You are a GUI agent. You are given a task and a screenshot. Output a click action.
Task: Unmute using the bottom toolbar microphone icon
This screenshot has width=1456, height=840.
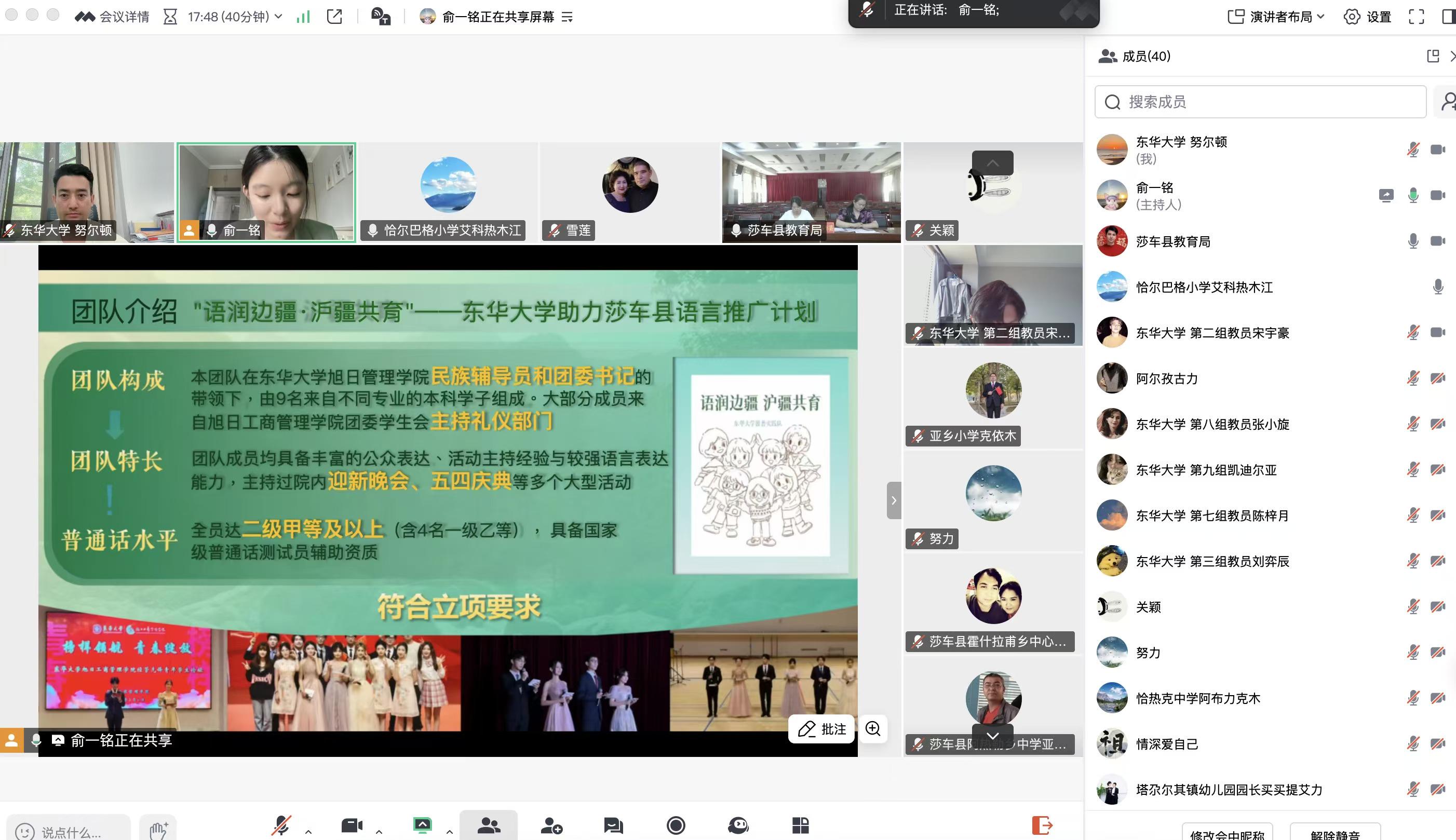tap(281, 825)
